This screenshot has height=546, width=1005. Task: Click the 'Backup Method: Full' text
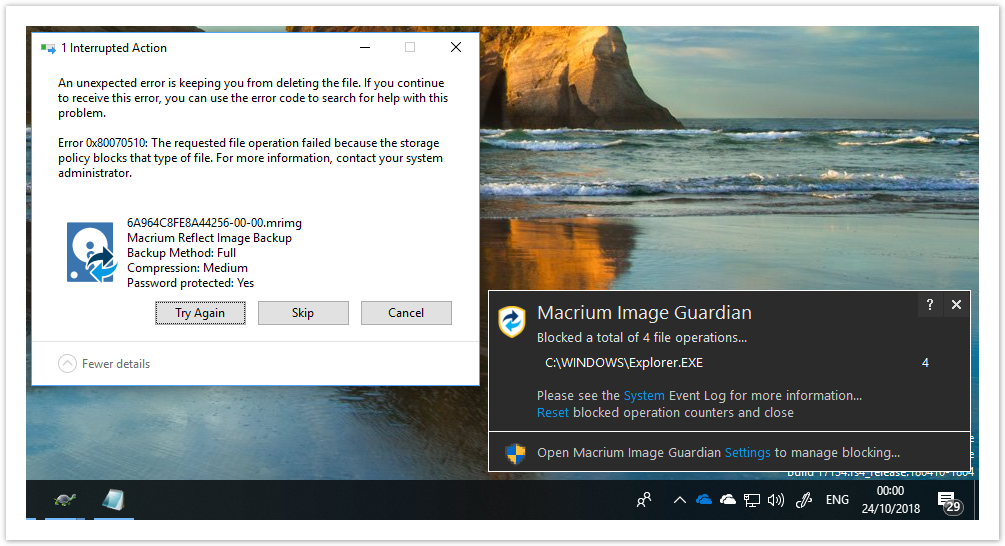(x=181, y=253)
